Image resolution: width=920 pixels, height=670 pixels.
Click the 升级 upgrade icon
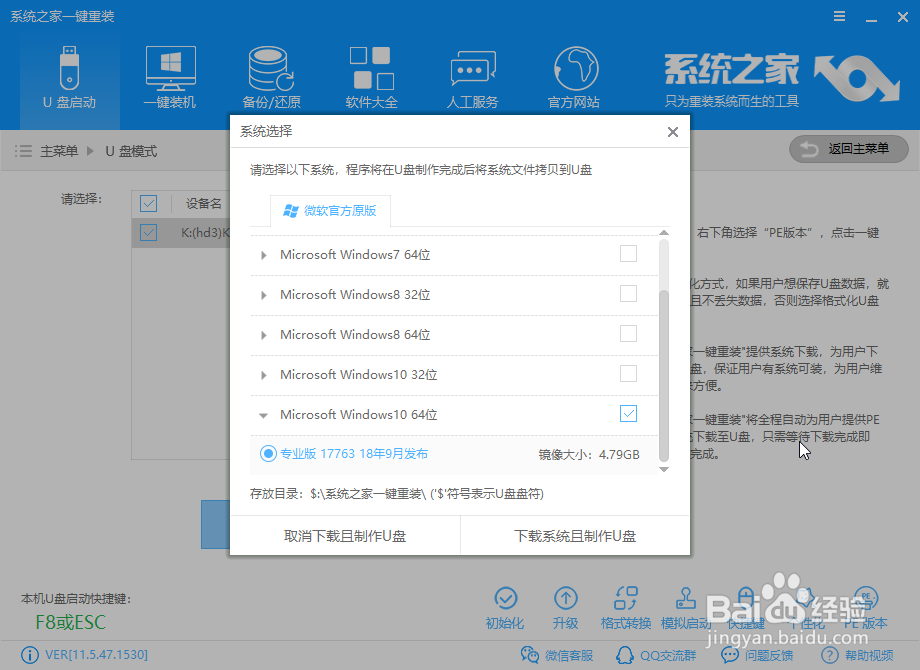566,608
